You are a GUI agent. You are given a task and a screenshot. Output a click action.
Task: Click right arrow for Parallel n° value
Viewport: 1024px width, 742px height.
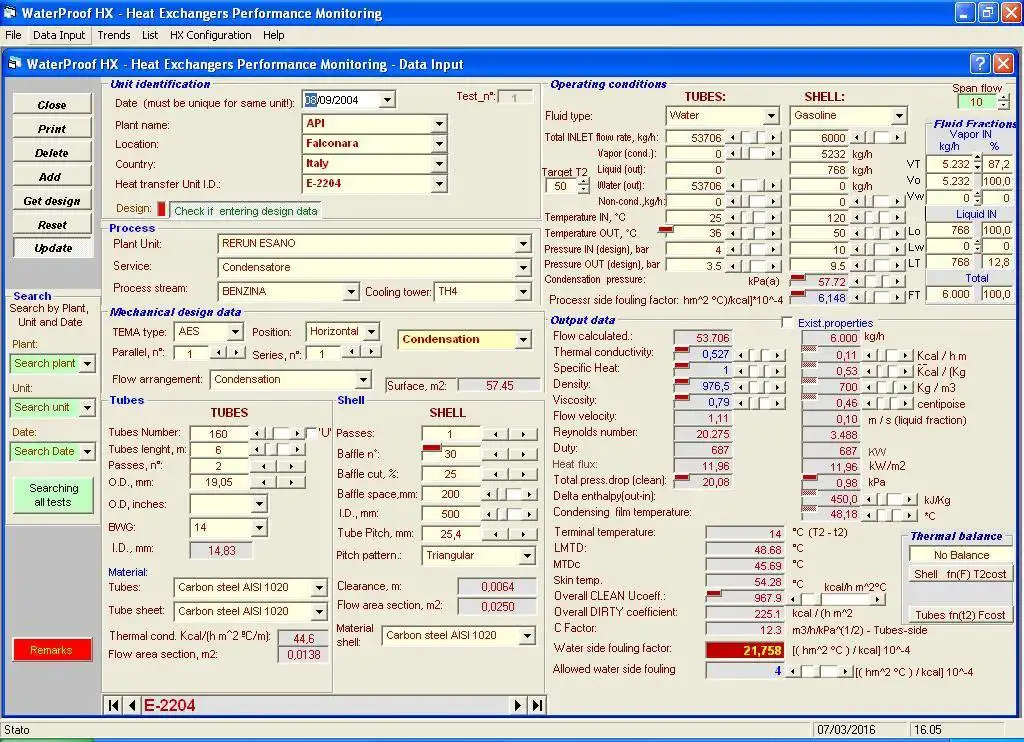click(x=236, y=353)
